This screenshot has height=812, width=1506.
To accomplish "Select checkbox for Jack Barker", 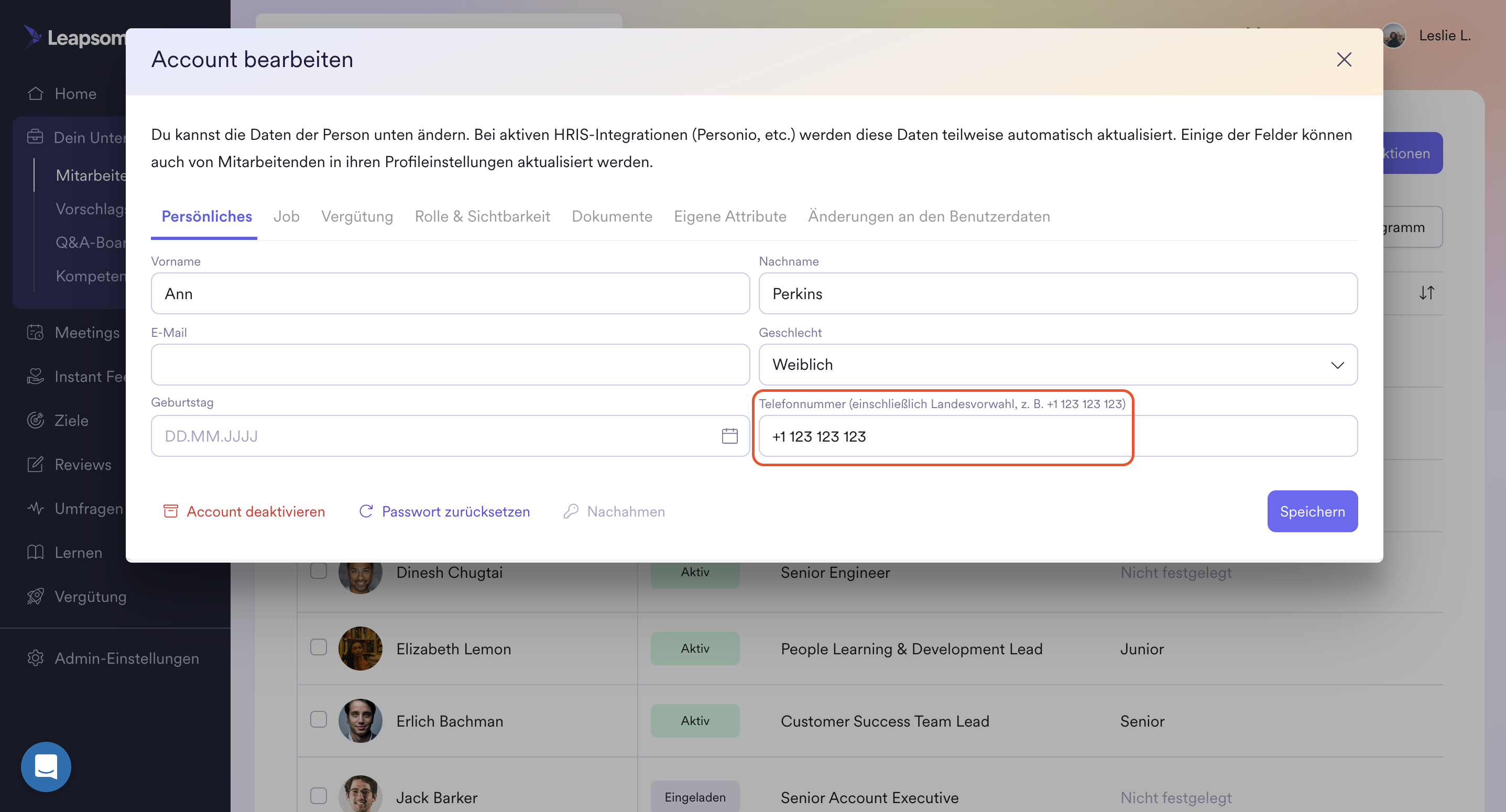I will click(318, 796).
